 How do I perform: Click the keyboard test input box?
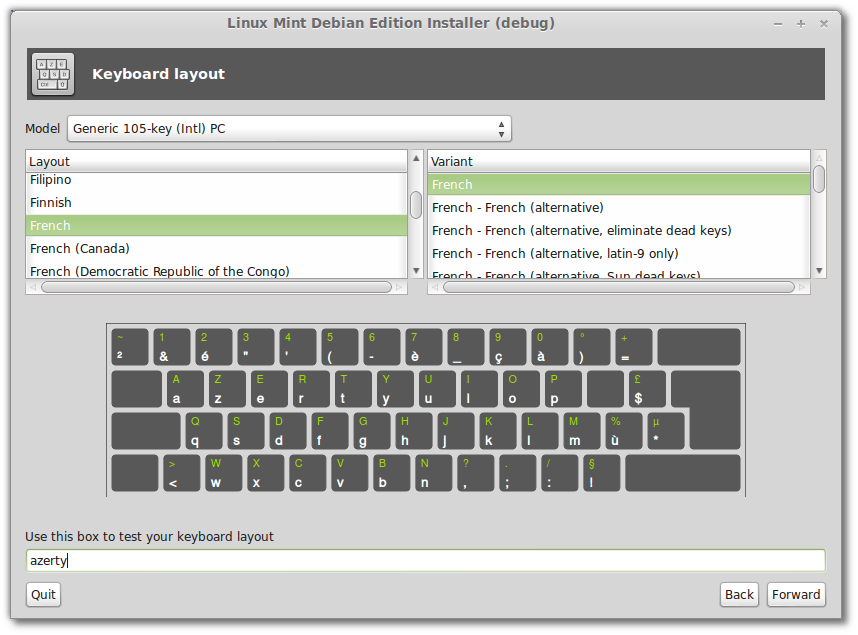[x=426, y=561]
